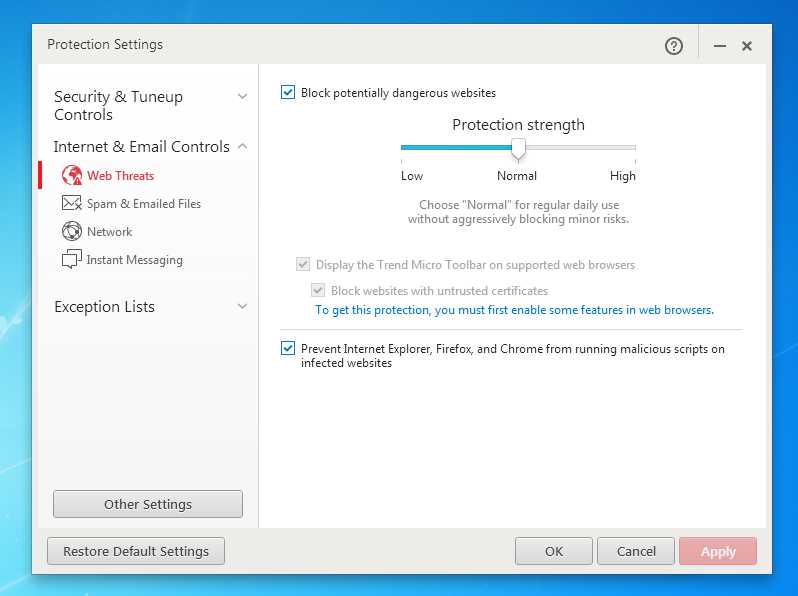The height and width of the screenshot is (596, 798).
Task: Open the Instant Messaging settings page
Action: pyautogui.click(x=135, y=260)
